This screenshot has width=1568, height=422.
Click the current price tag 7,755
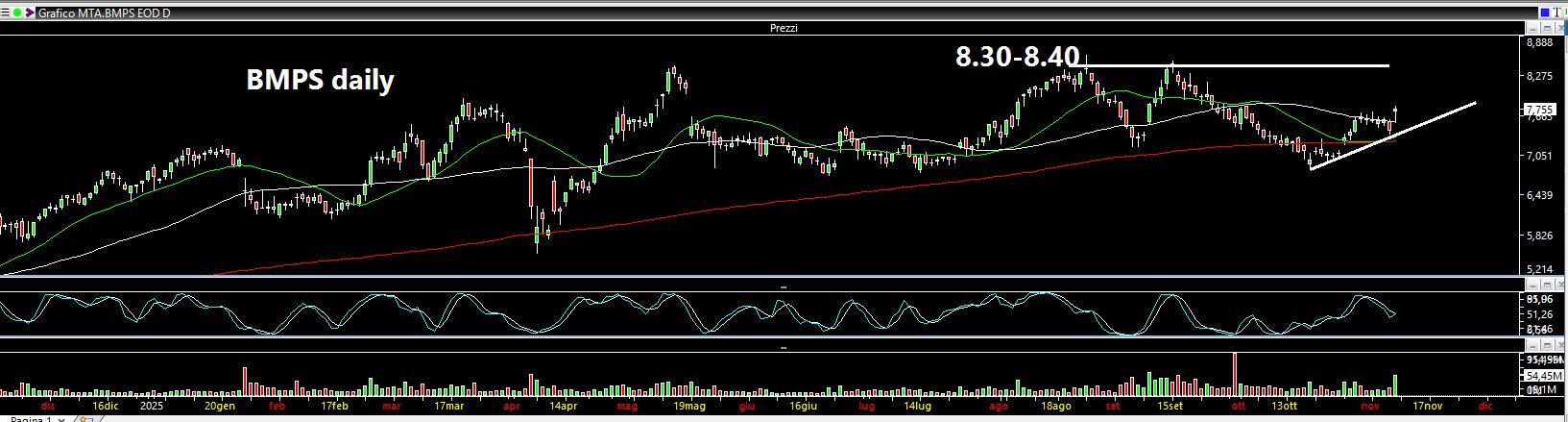(1540, 110)
